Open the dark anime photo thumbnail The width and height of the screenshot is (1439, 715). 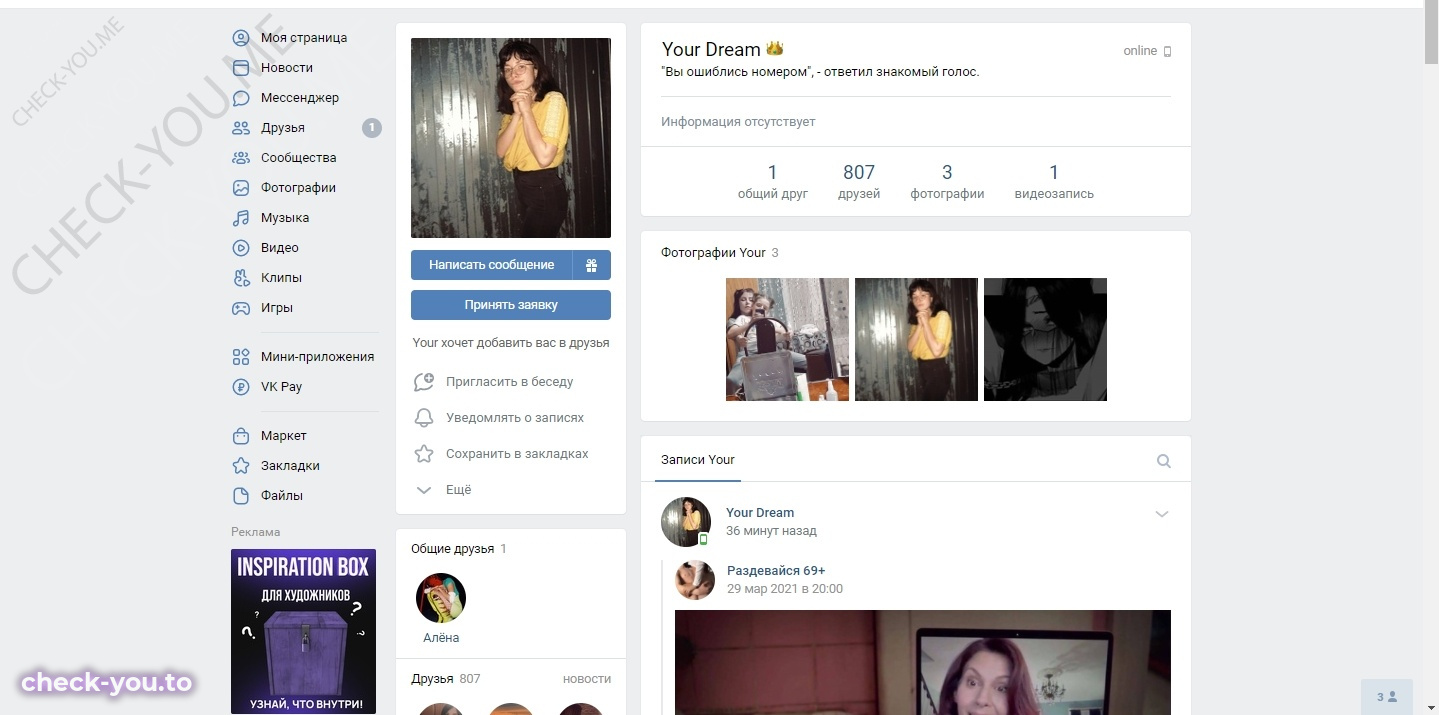click(1045, 340)
